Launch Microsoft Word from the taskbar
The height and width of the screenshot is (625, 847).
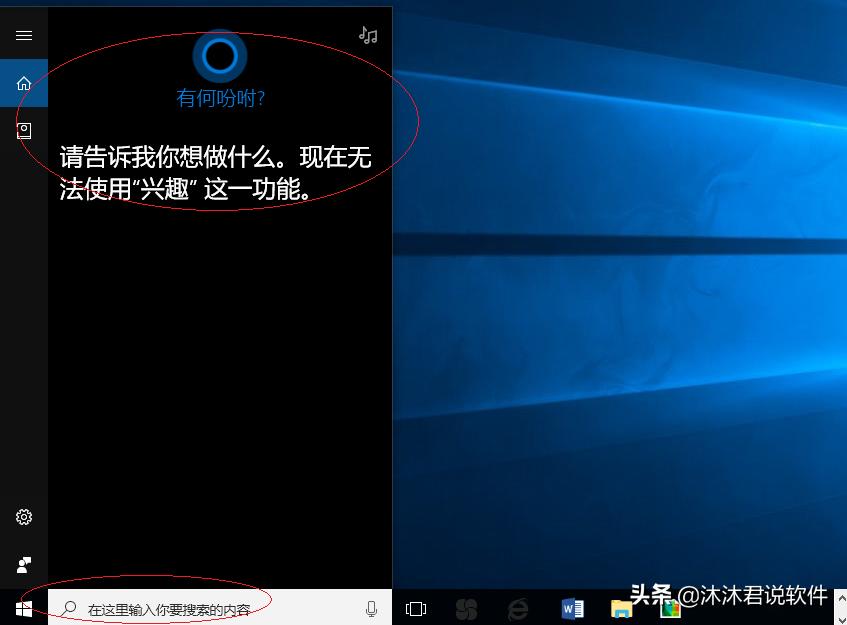pyautogui.click(x=571, y=607)
